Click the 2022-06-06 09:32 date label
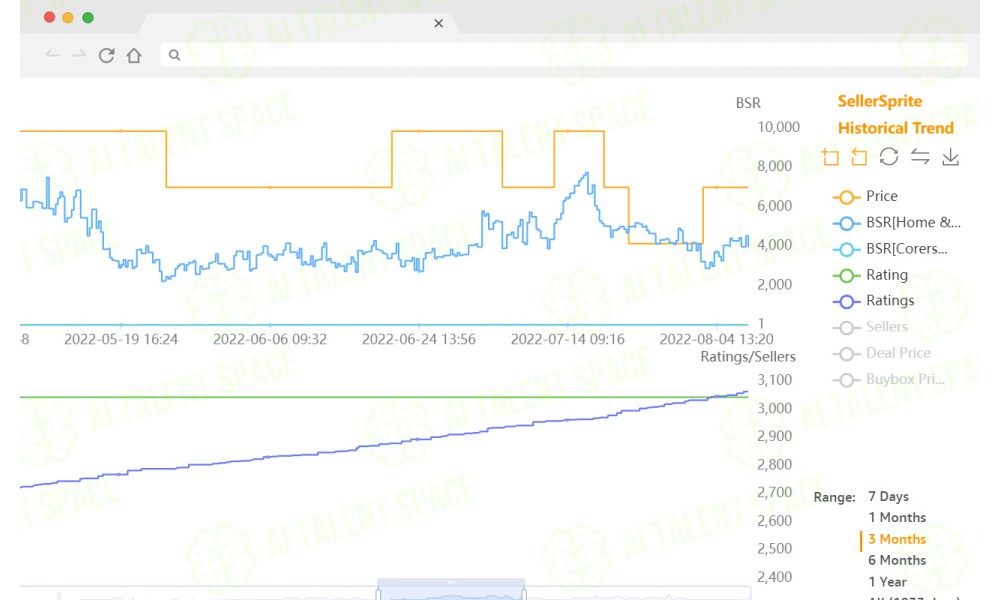This screenshot has width=1000, height=600. (x=270, y=339)
